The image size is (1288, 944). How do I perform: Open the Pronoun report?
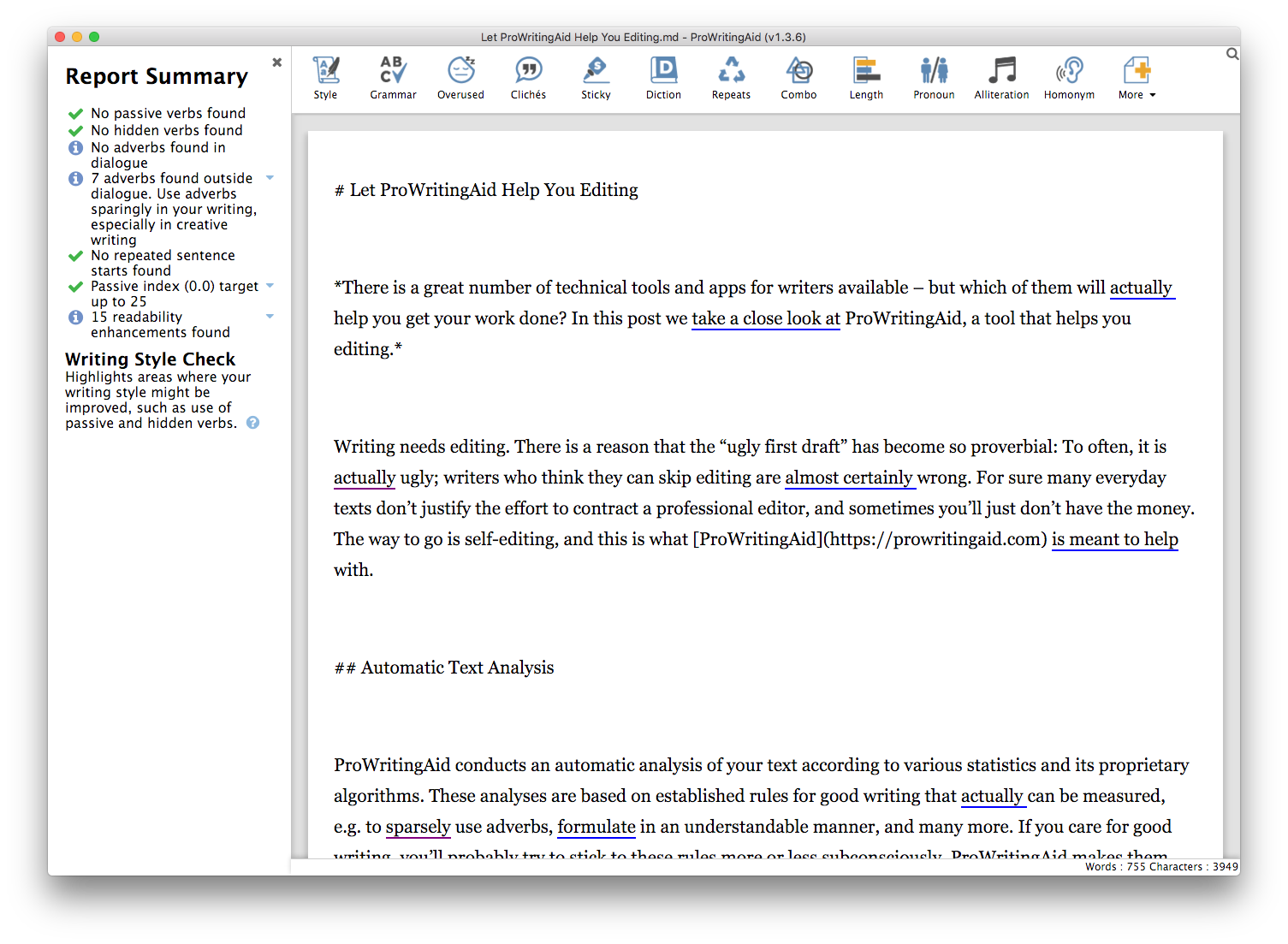(x=934, y=78)
